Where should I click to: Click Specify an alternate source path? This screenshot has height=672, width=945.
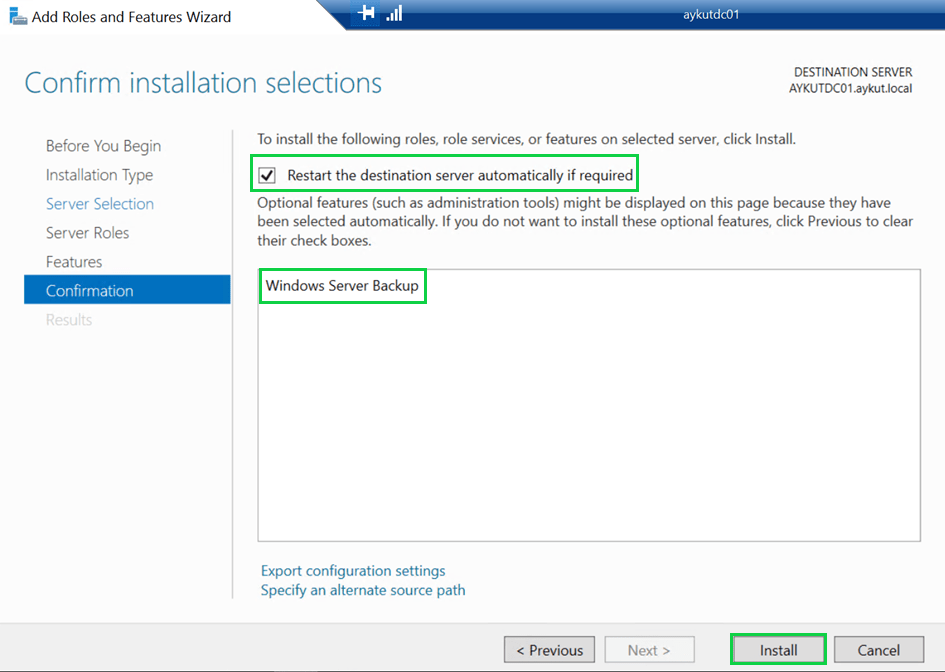(362, 590)
